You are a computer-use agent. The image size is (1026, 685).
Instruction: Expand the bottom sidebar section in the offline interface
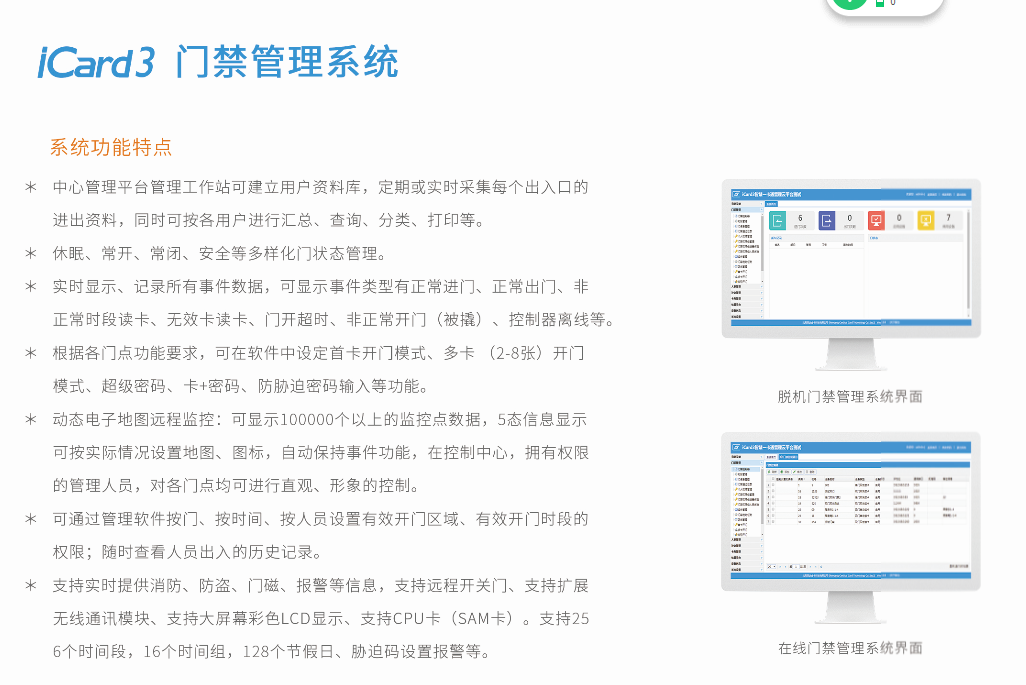click(x=746, y=317)
